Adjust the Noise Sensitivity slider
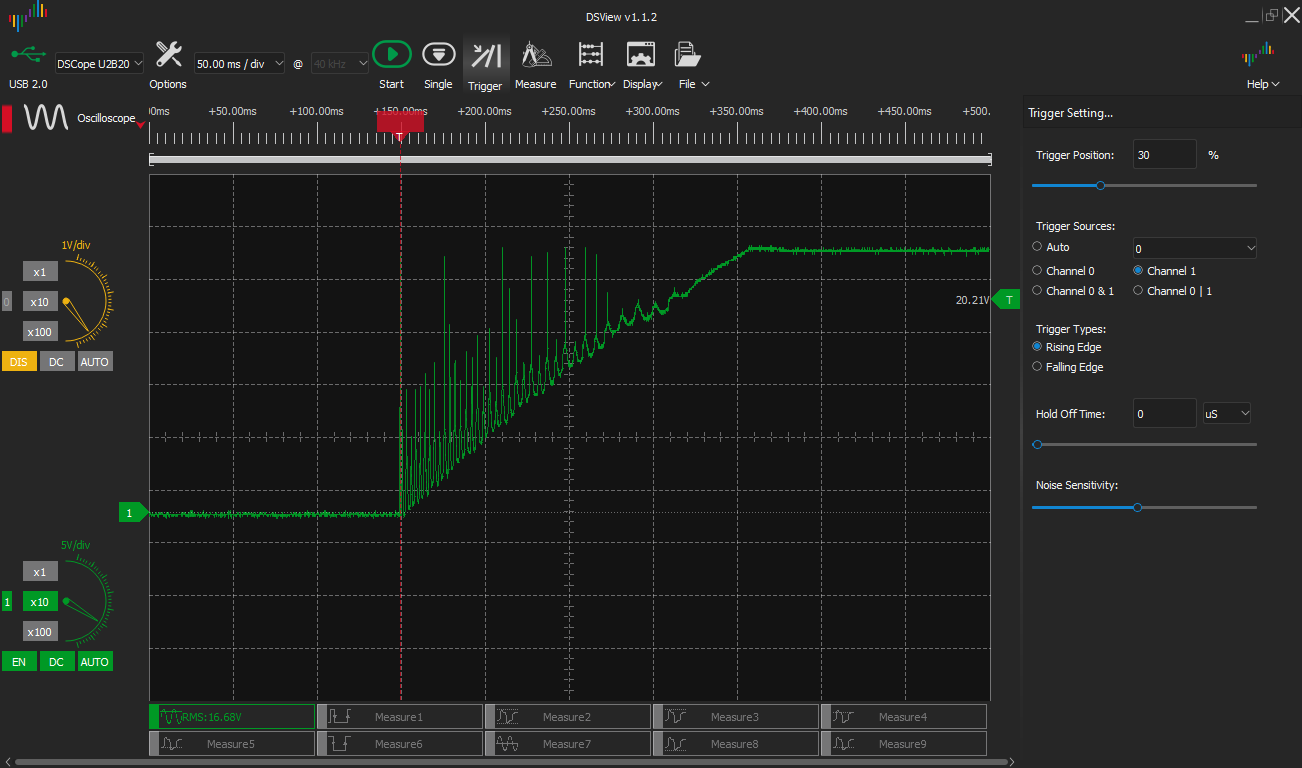This screenshot has width=1302, height=768. 1144,507
